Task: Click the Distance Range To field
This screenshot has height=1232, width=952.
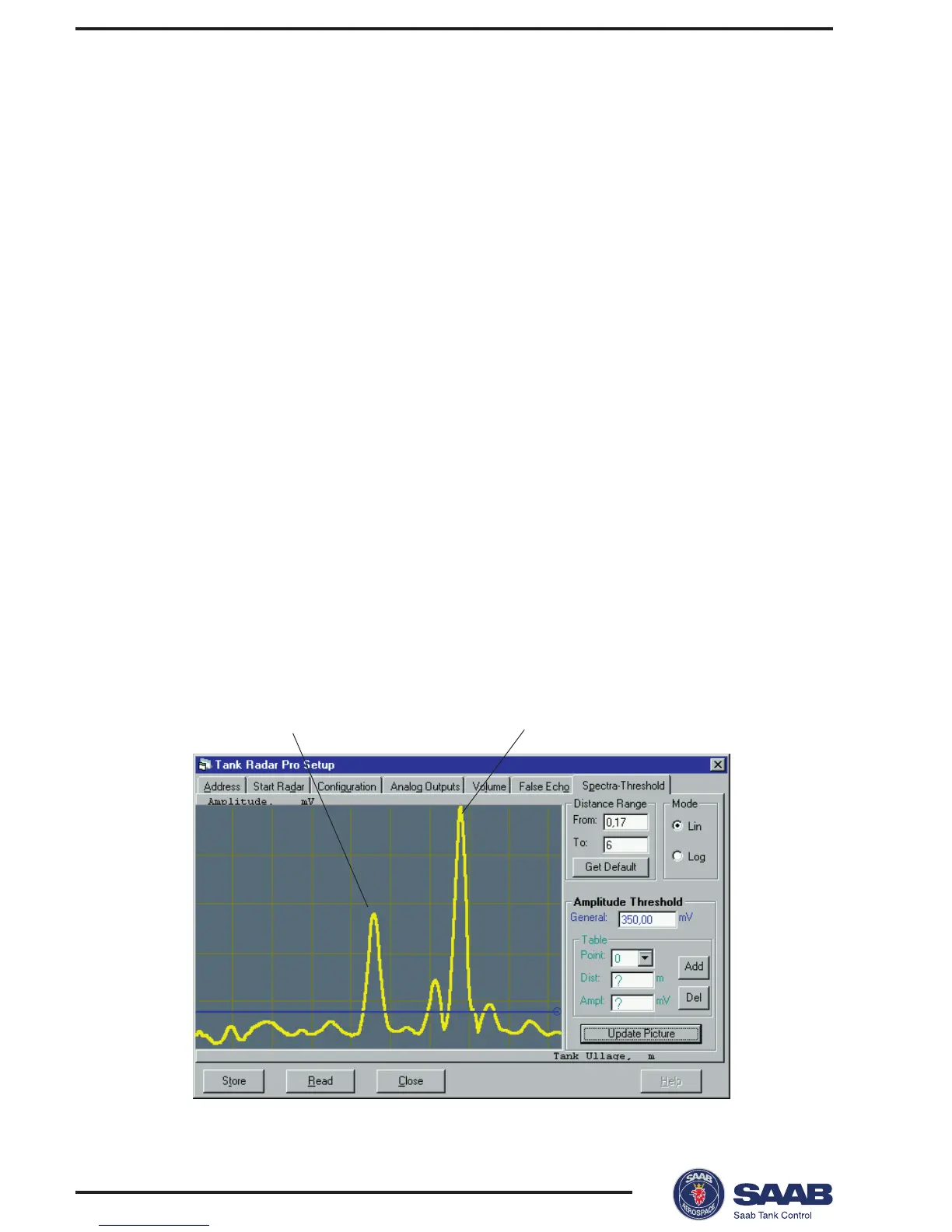Action: coord(626,845)
